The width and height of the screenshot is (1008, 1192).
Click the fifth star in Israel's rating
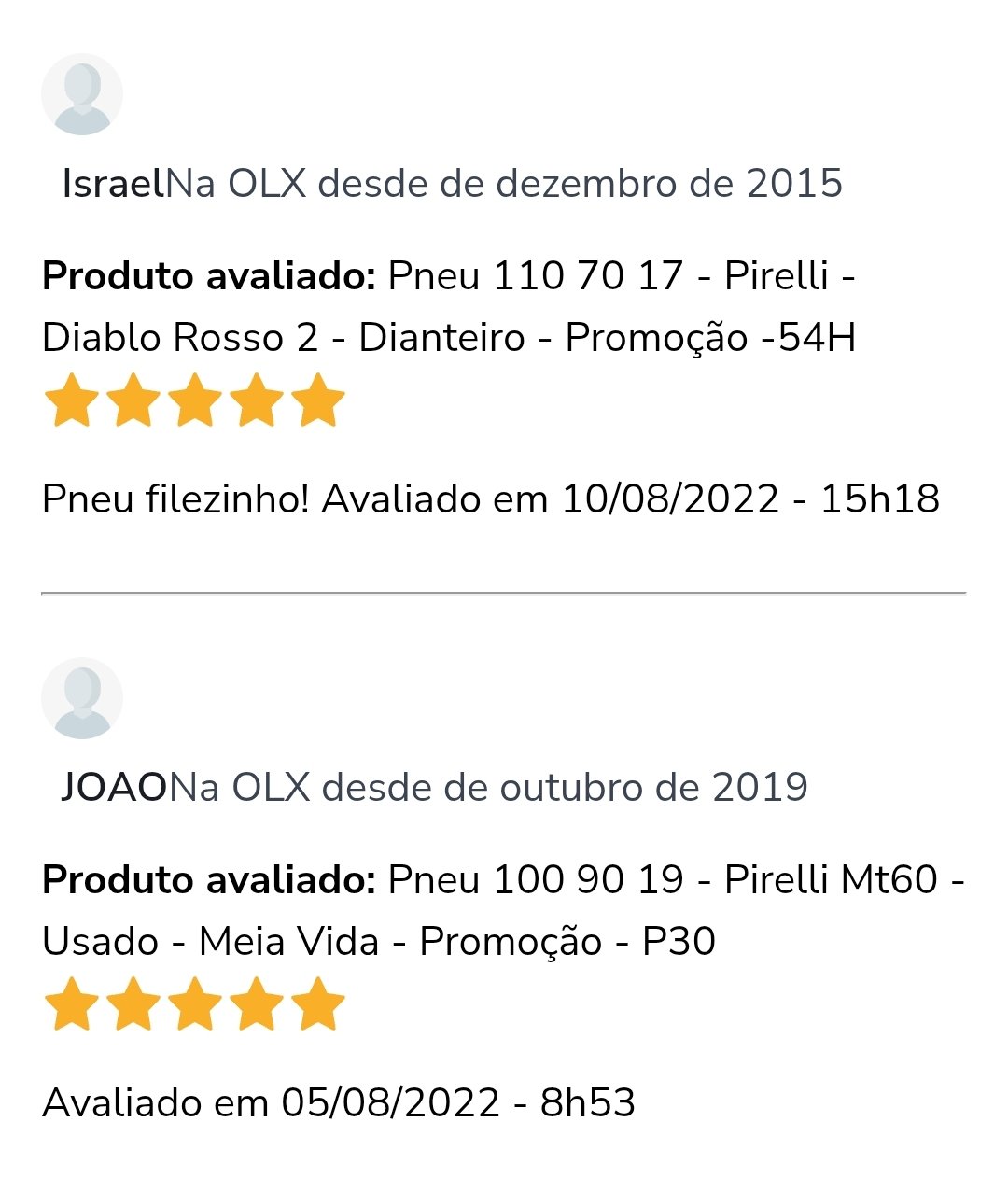coord(318,400)
